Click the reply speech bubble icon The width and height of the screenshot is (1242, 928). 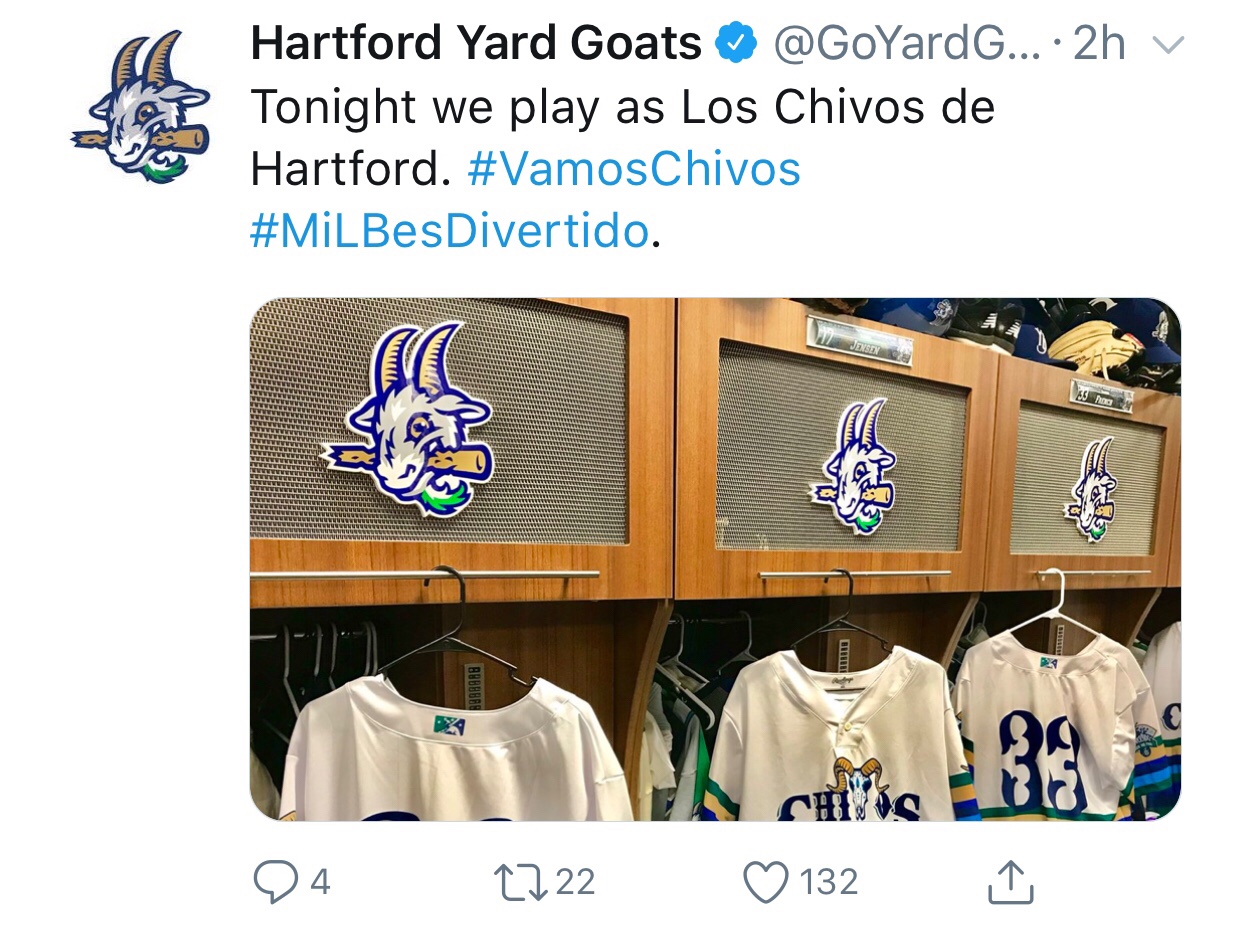[273, 881]
